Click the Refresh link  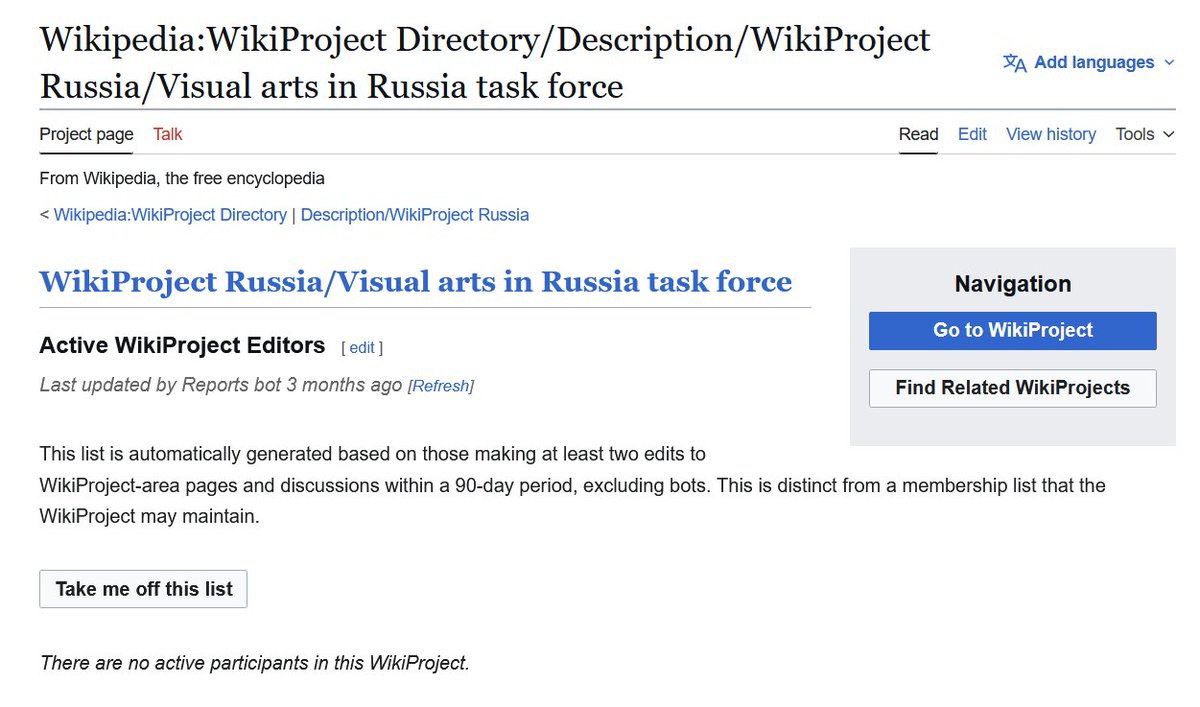(441, 386)
